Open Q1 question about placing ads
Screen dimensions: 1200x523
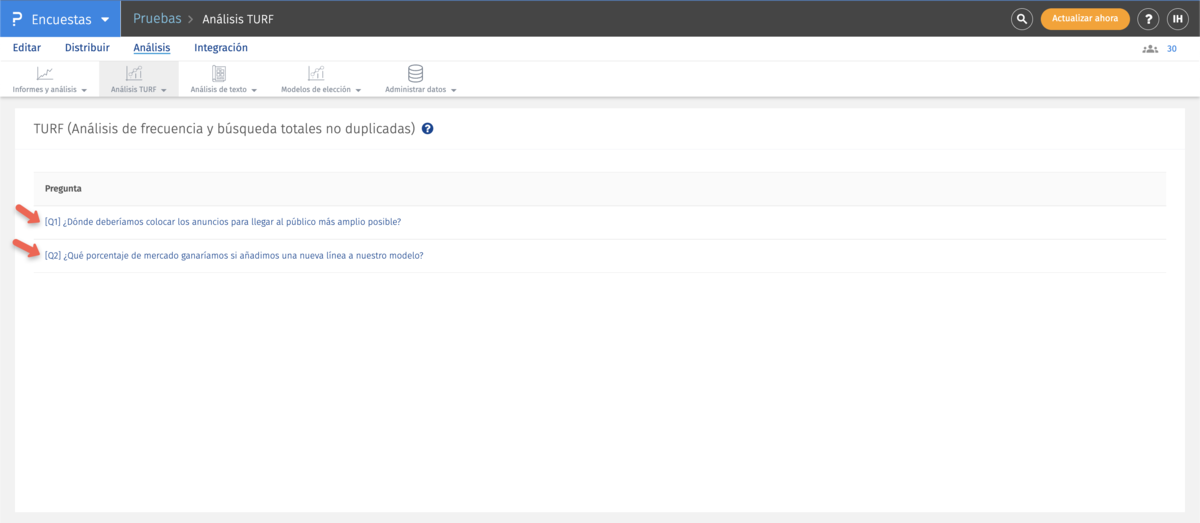(x=223, y=222)
